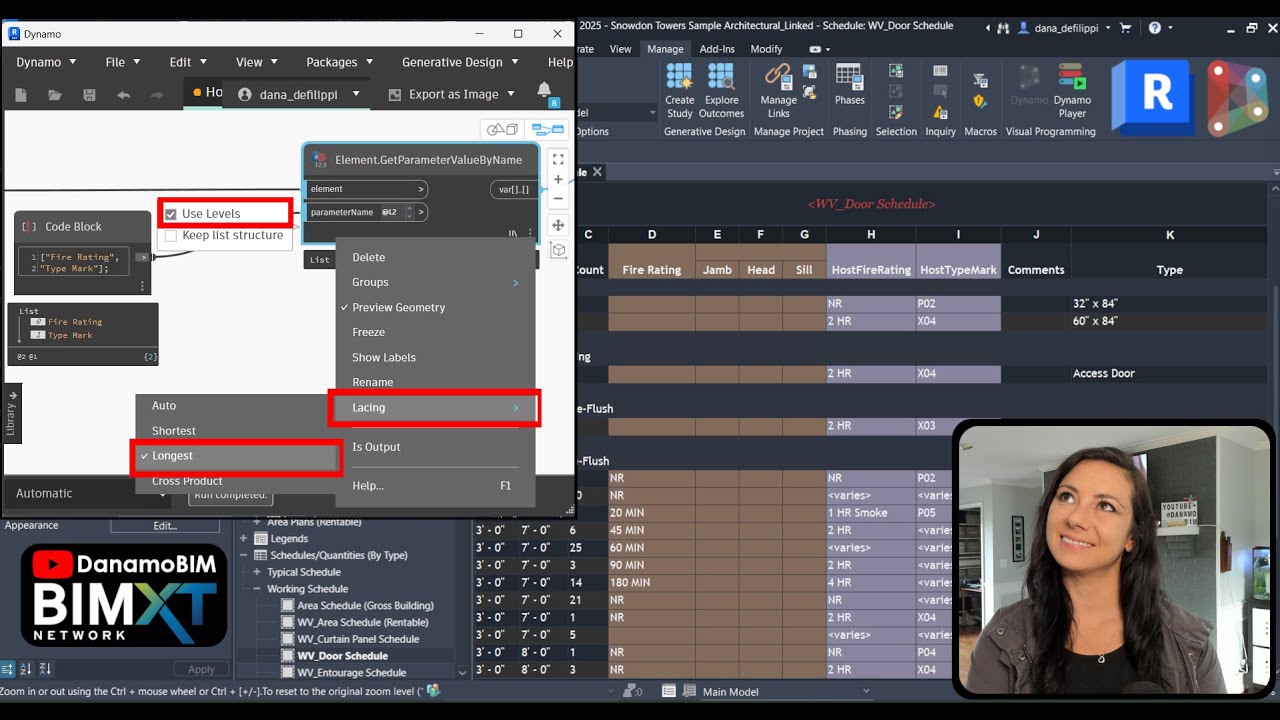Activate the Pan tool in Dynamo canvas
The width and height of the screenshot is (1280, 720).
558,225
